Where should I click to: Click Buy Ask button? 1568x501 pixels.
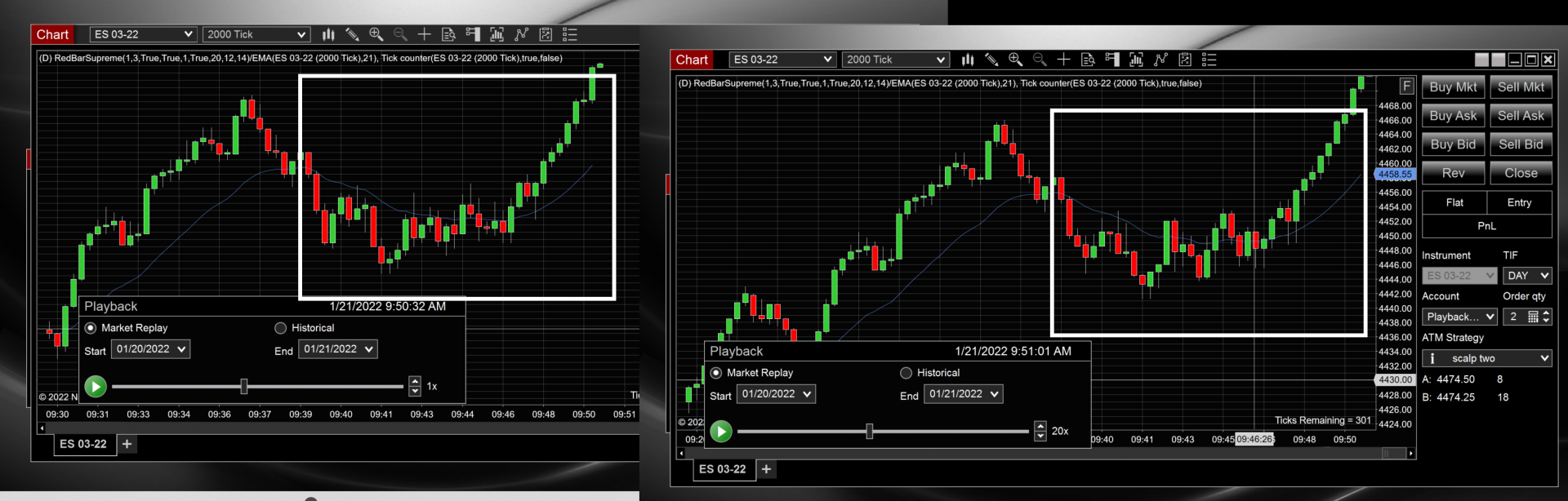pyautogui.click(x=1453, y=116)
